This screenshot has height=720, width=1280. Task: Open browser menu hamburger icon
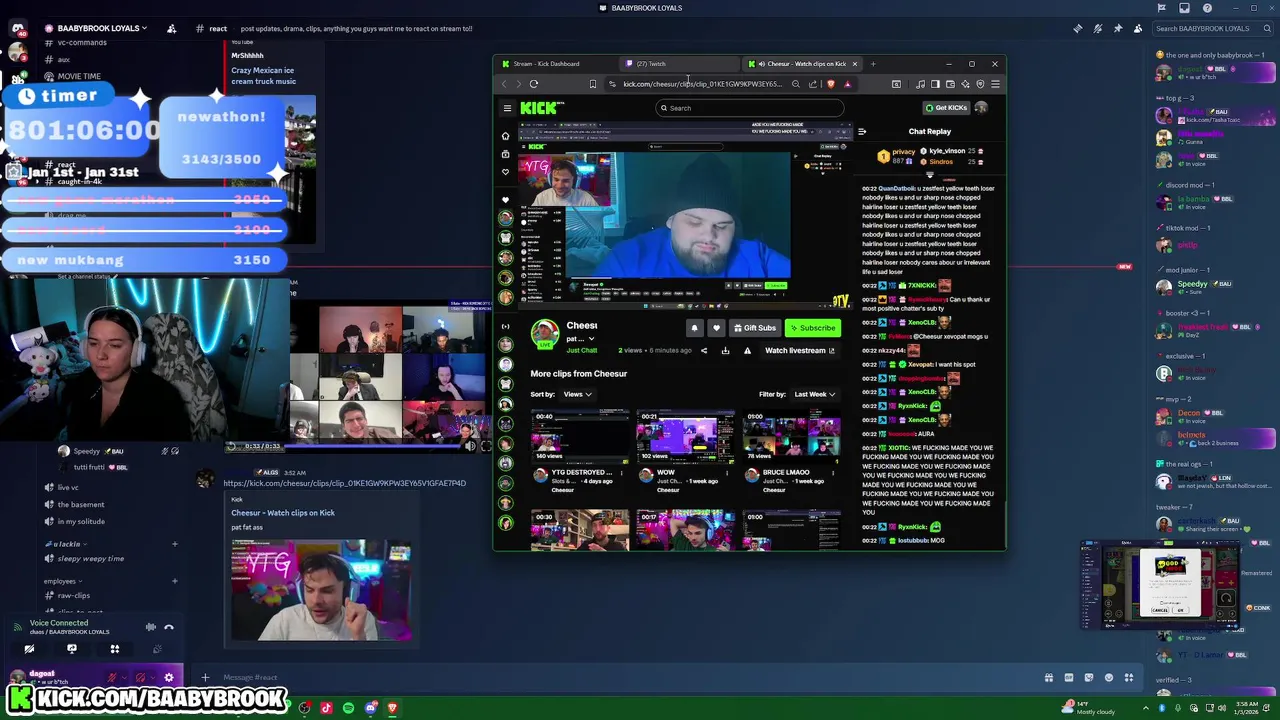coord(995,84)
